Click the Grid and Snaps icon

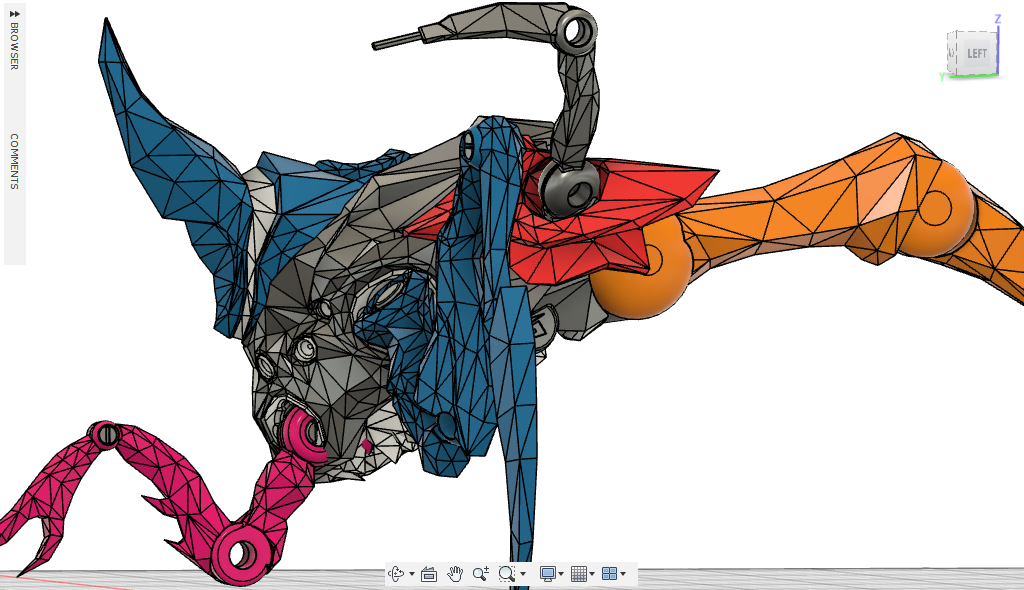coord(578,573)
